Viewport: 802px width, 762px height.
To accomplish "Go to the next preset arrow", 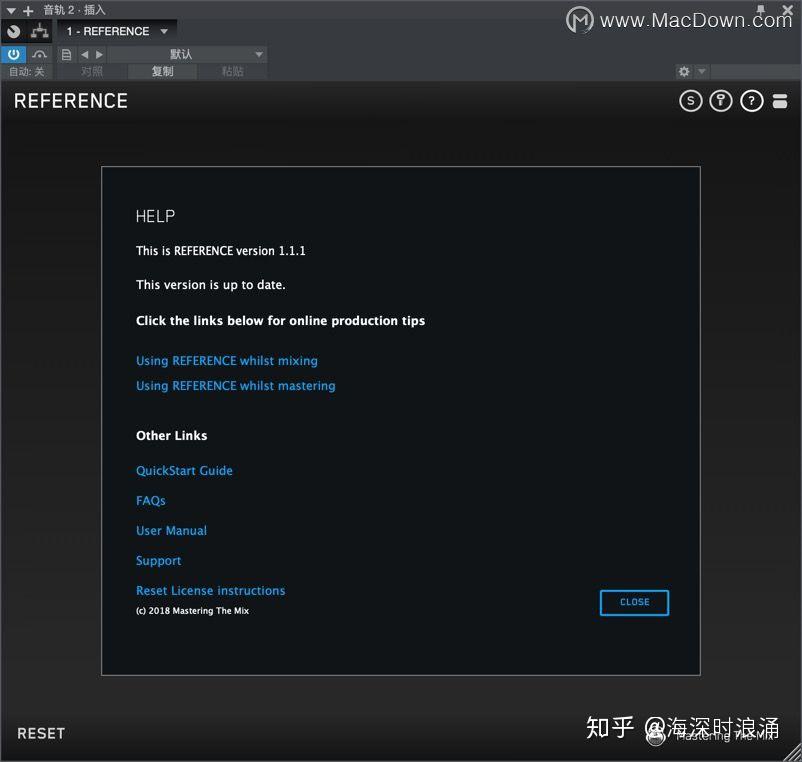I will 99,54.
